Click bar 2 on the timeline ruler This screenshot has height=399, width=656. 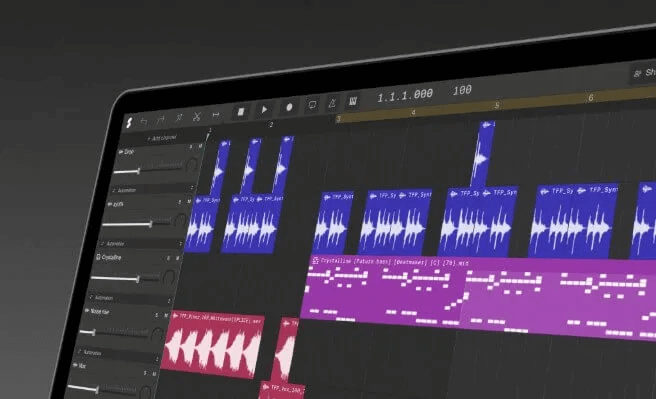click(x=271, y=125)
